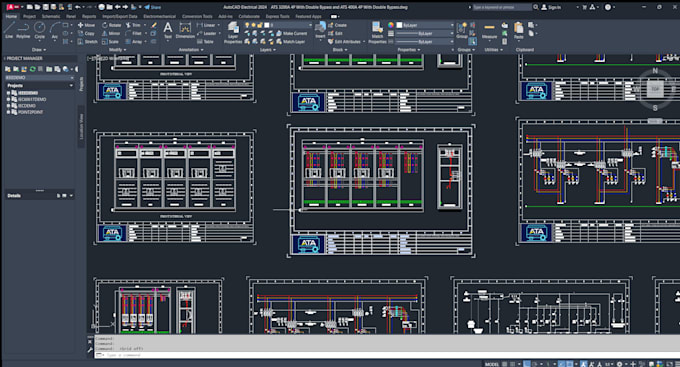The width and height of the screenshot is (680, 367).
Task: Click the white ByLayer color swatch
Action: pyautogui.click(x=399, y=25)
